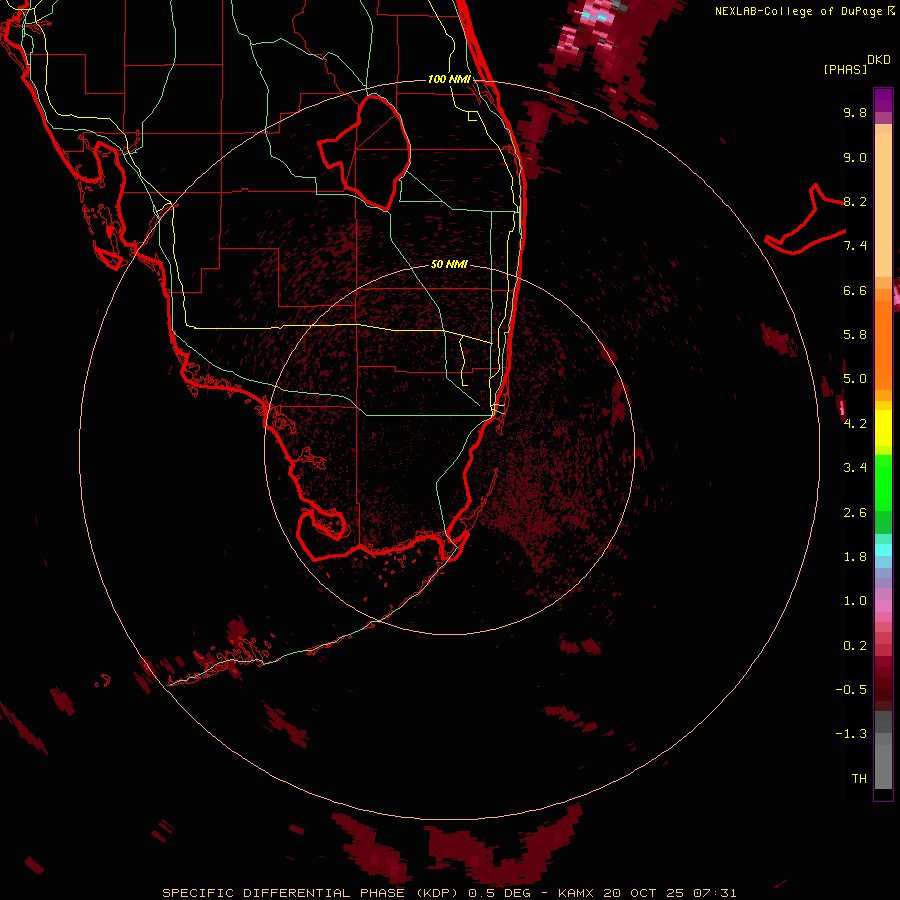Click the SPECIFIC DIFFERENTIAL PHASE caption text
900x900 pixels.
click(285, 893)
